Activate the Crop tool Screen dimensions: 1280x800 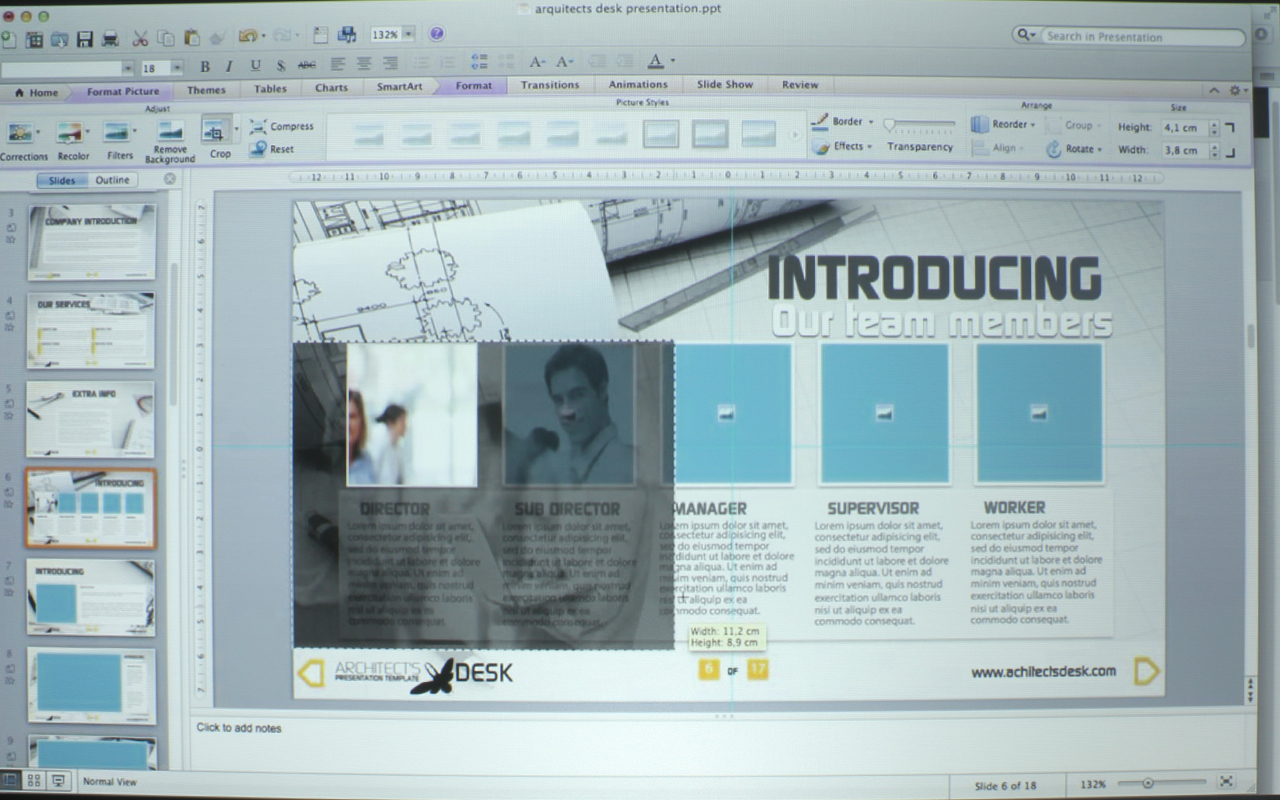(216, 137)
